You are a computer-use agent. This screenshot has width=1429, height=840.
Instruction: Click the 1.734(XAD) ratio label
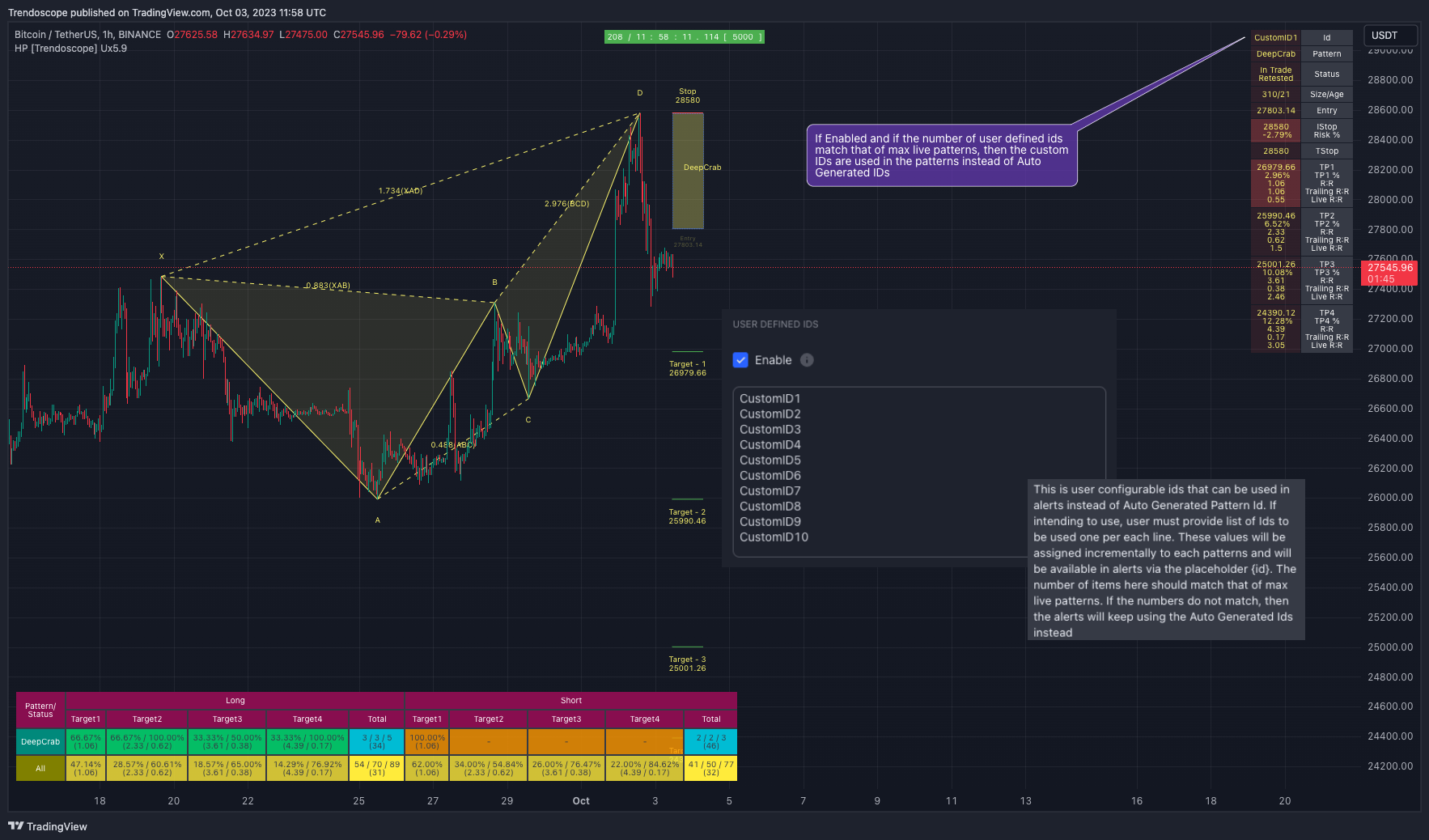(x=401, y=191)
